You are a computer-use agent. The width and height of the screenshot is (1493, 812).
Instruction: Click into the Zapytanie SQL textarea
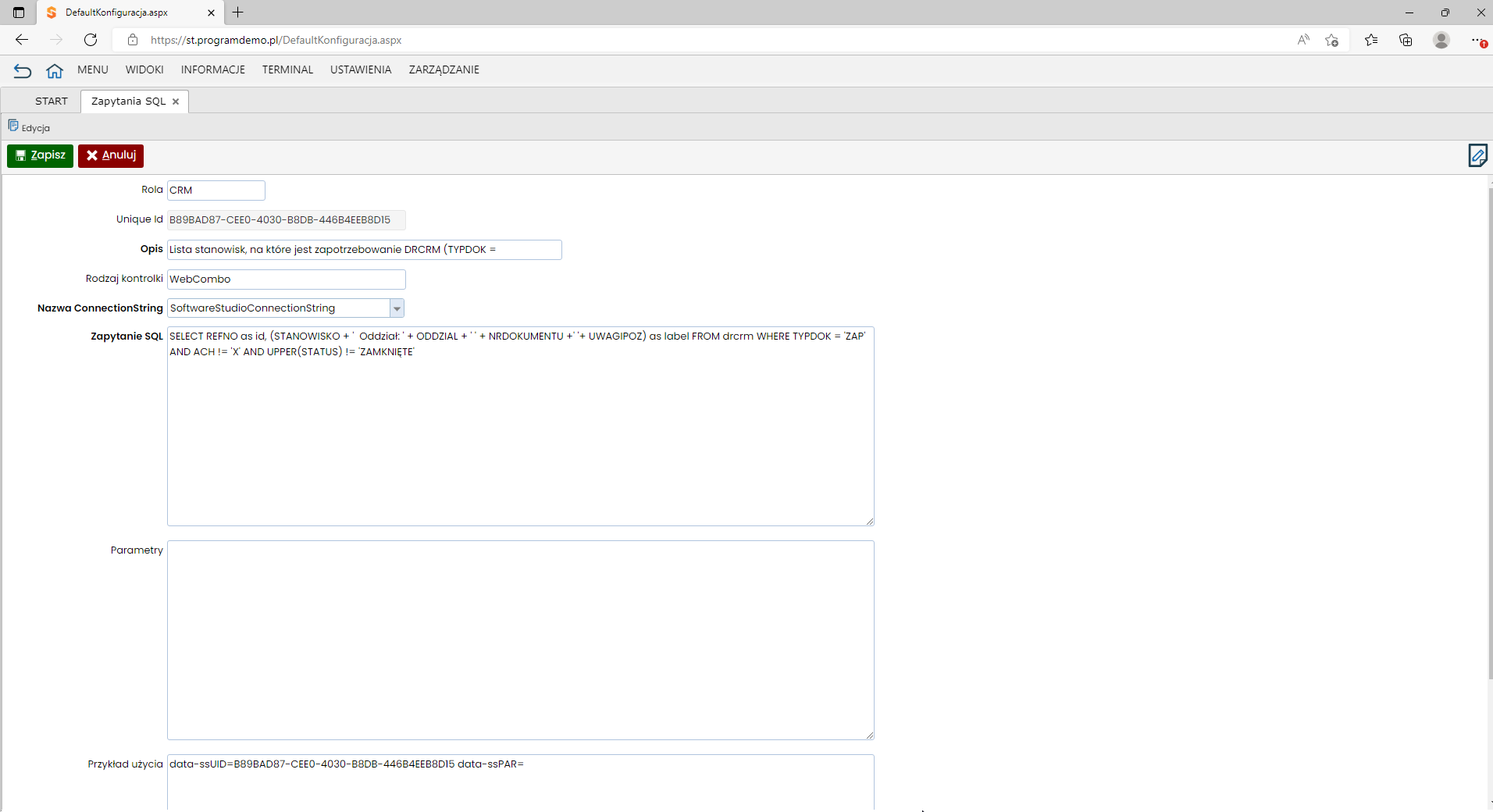(521, 426)
